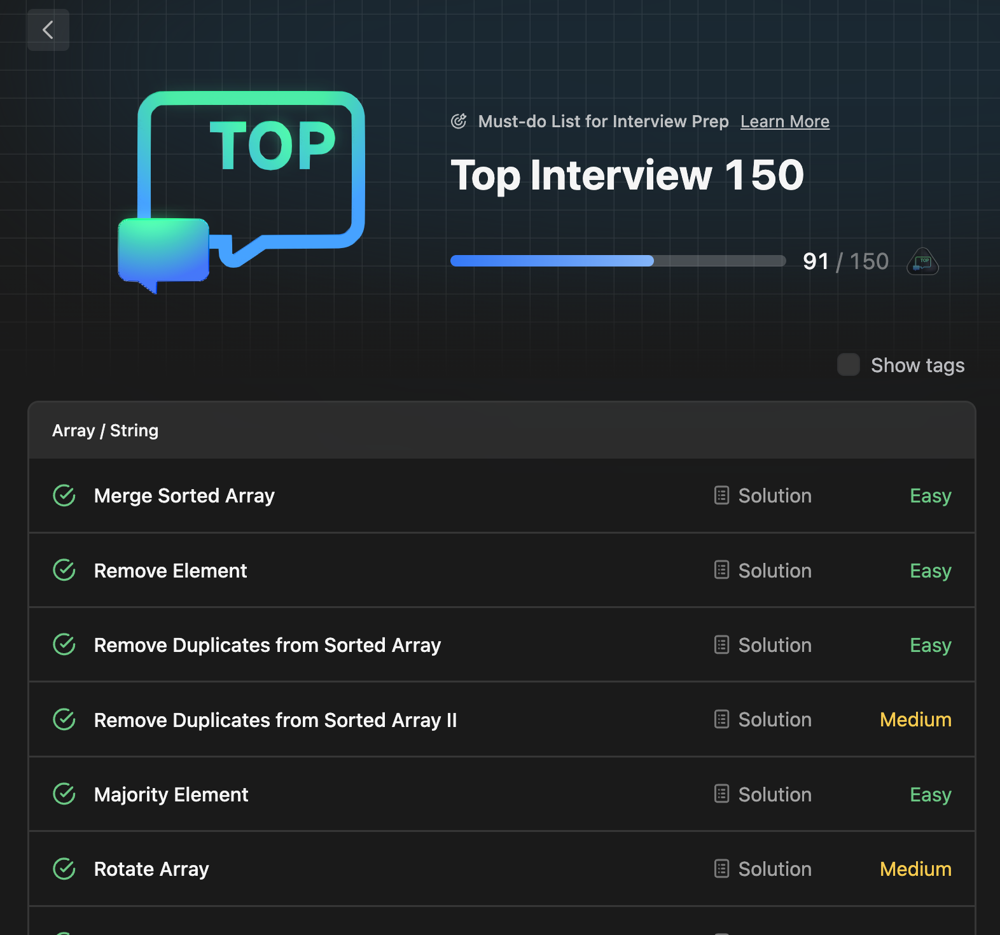
Task: Click the Merge Sorted Array completed checkmark
Action: pyautogui.click(x=64, y=495)
